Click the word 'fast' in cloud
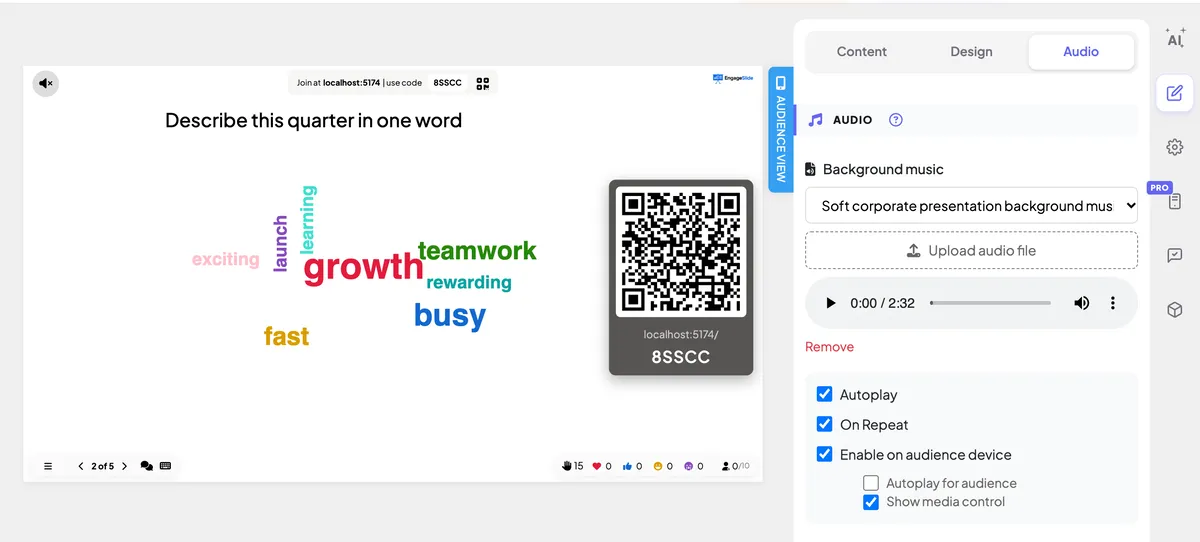 [287, 336]
